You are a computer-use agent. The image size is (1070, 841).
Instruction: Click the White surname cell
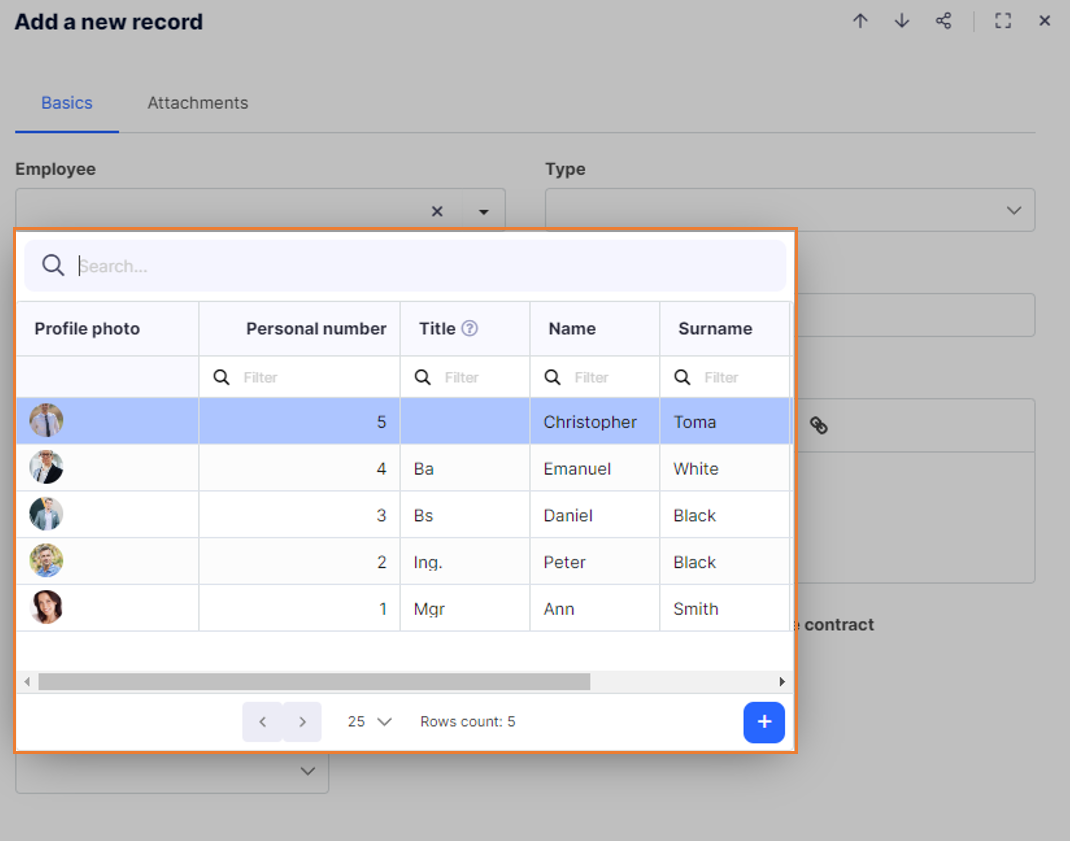(x=725, y=468)
